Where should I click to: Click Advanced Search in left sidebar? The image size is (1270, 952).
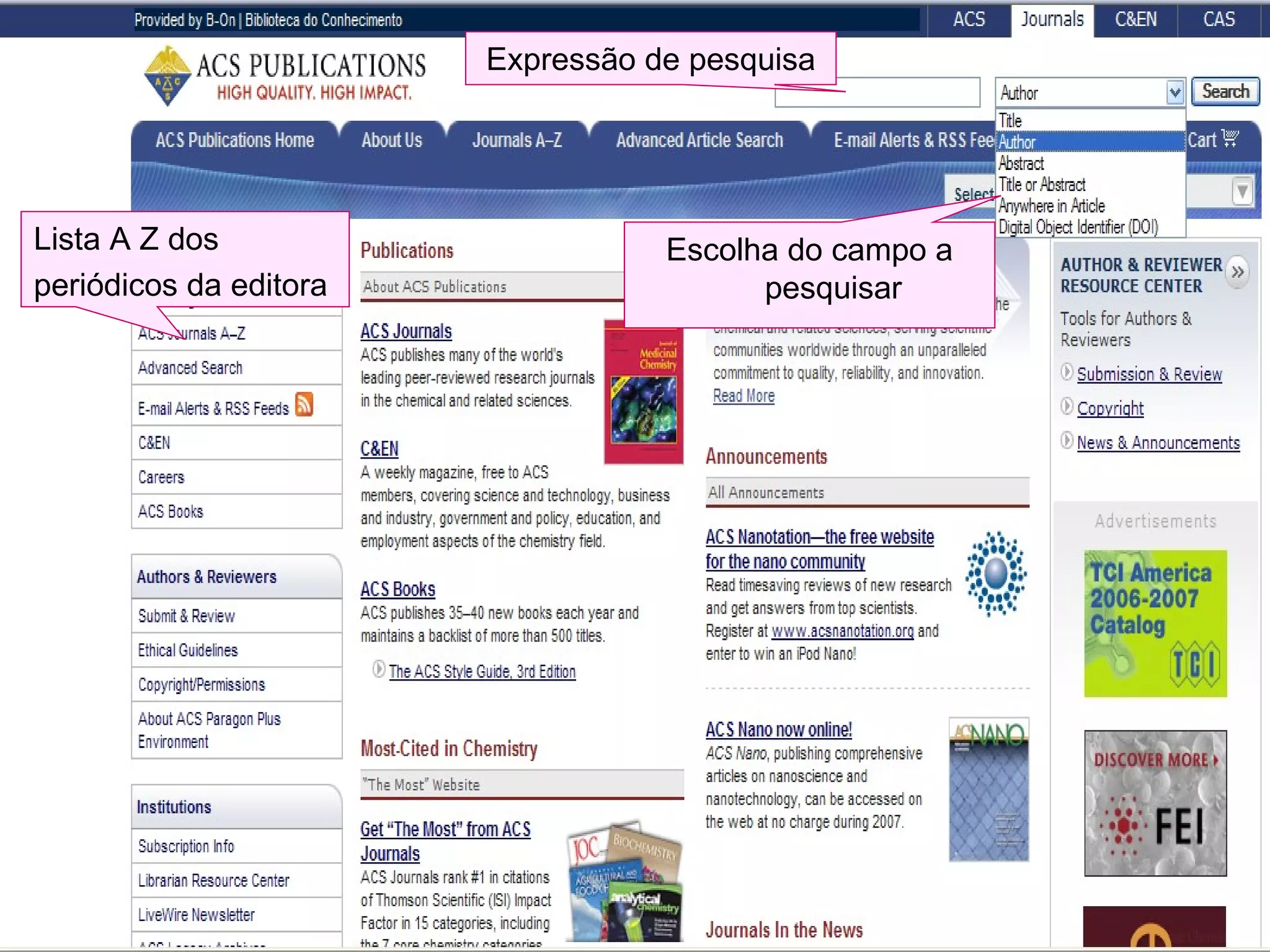pos(237,368)
